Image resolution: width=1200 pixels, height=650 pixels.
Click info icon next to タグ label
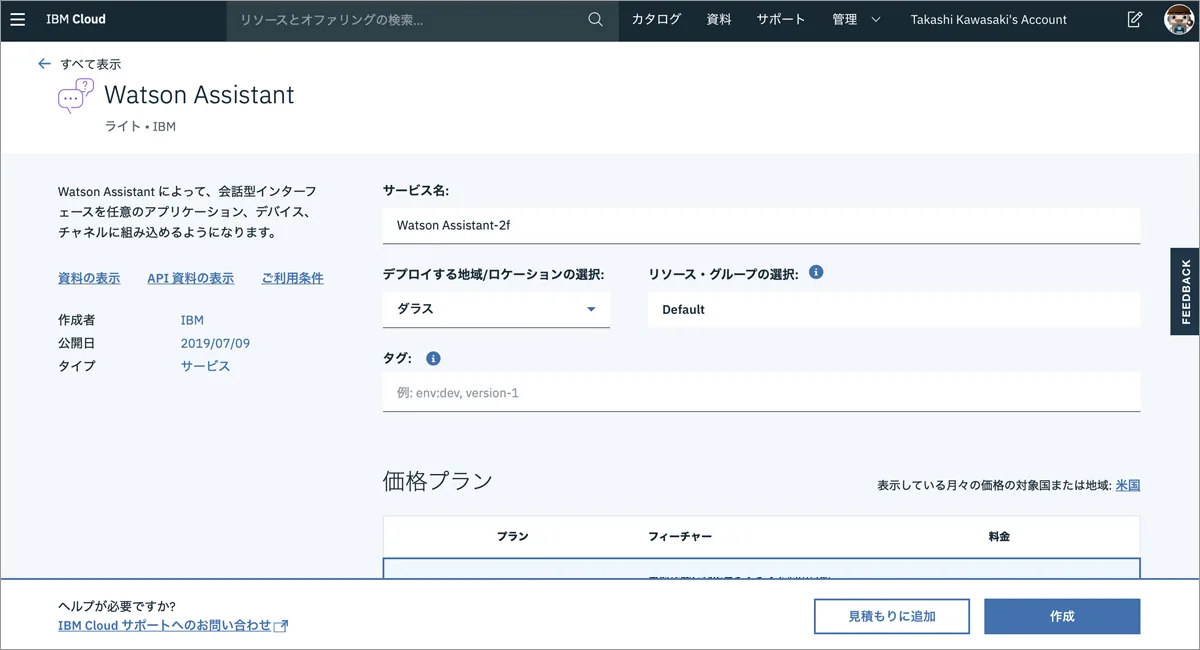click(x=433, y=358)
